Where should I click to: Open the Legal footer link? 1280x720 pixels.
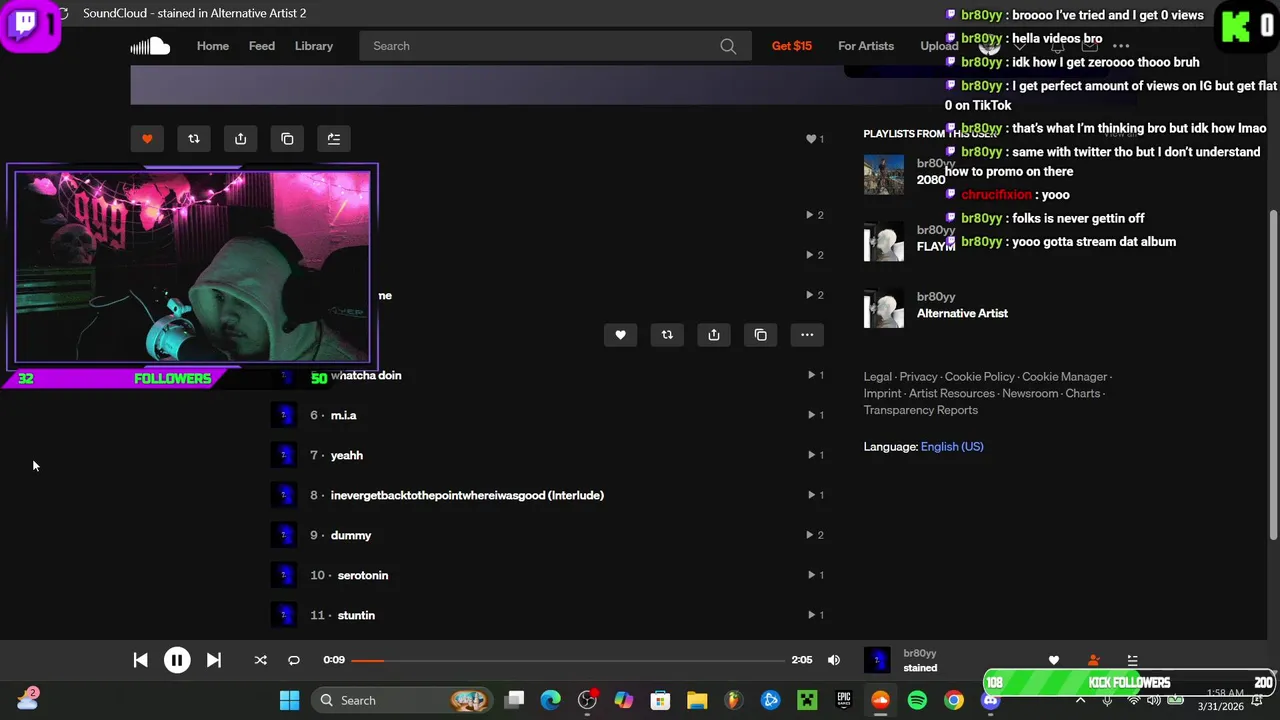pos(878,377)
